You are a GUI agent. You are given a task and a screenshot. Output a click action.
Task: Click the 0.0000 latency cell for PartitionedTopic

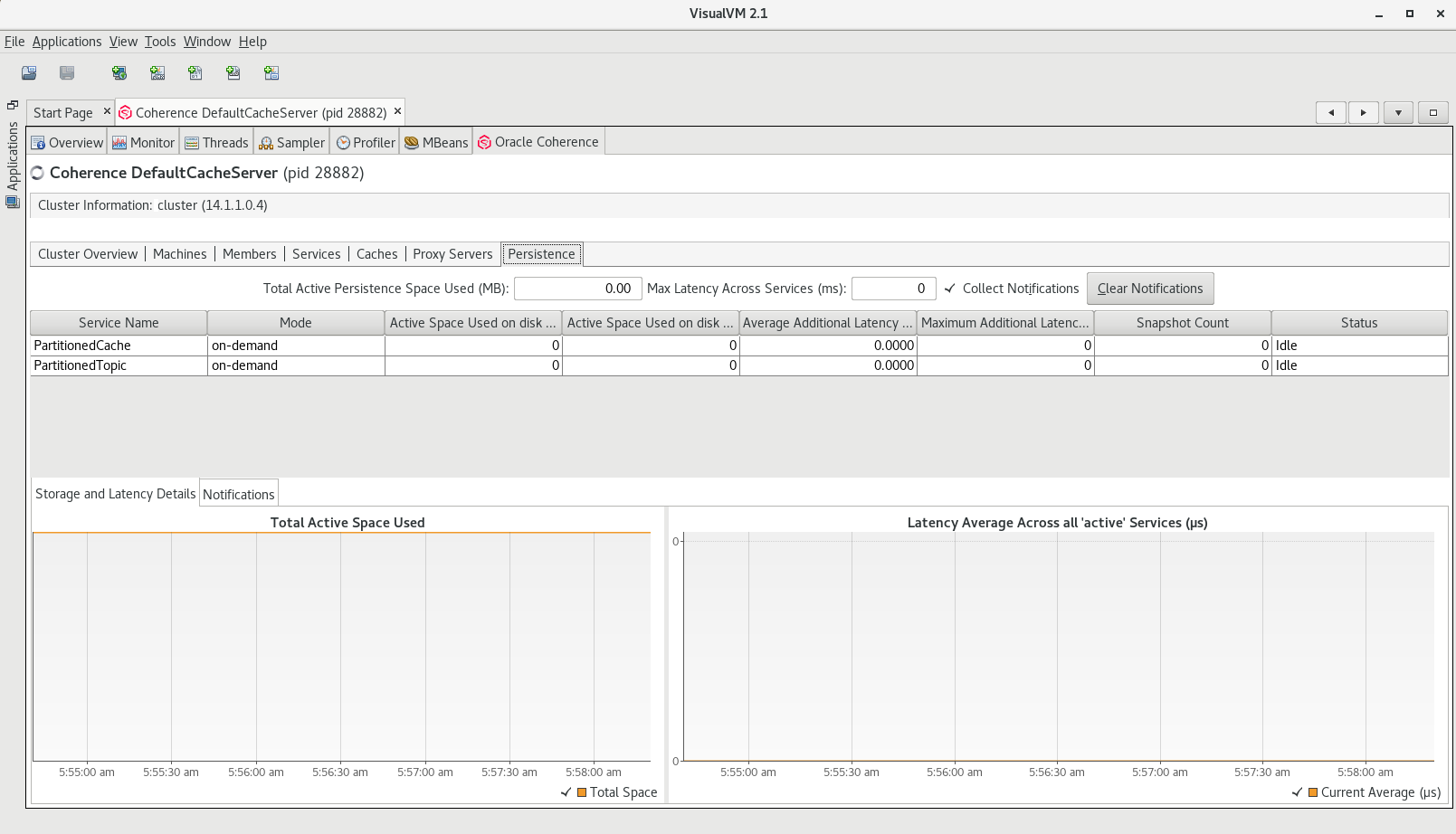[828, 365]
